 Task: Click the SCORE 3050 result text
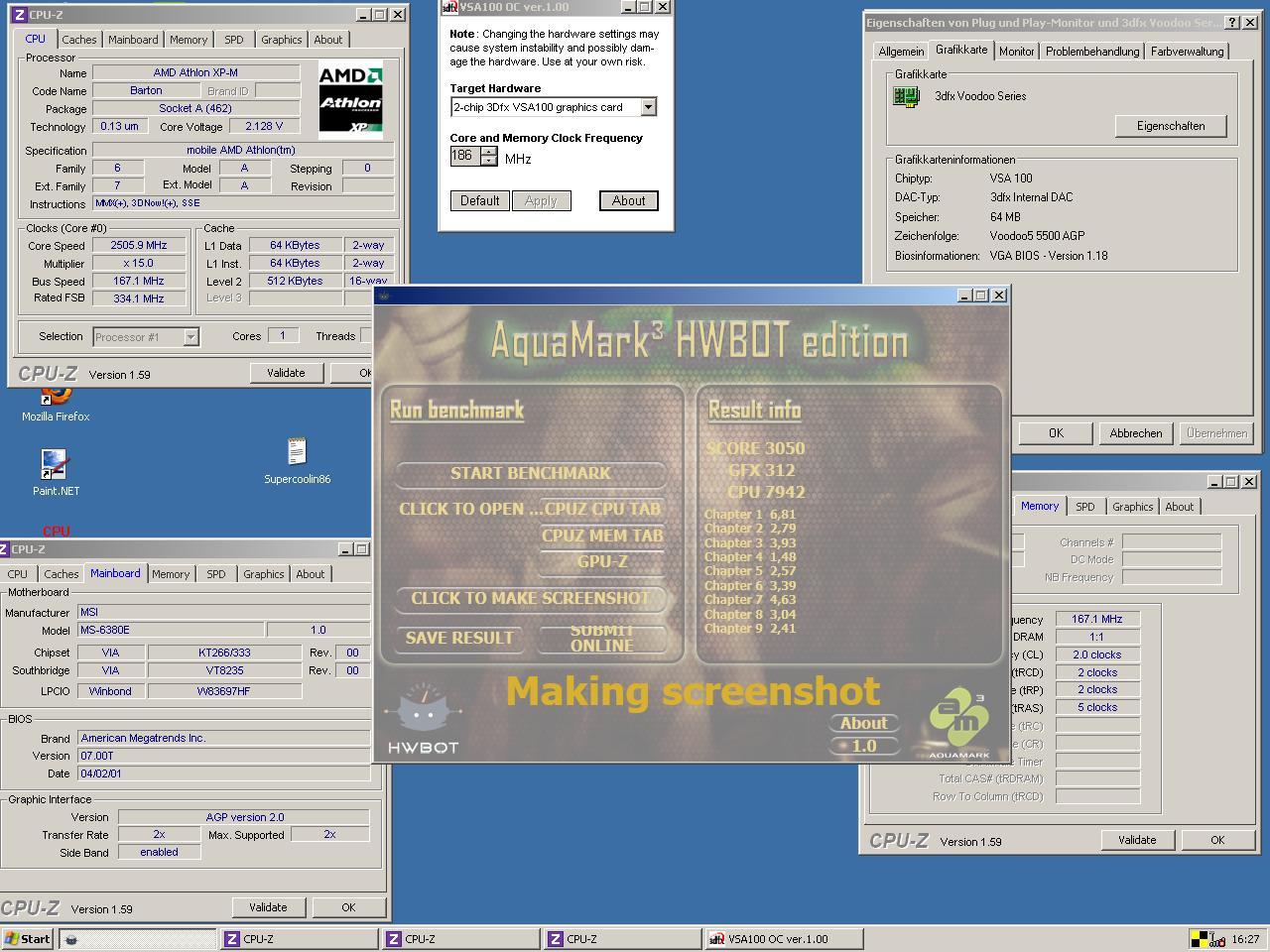(x=755, y=448)
